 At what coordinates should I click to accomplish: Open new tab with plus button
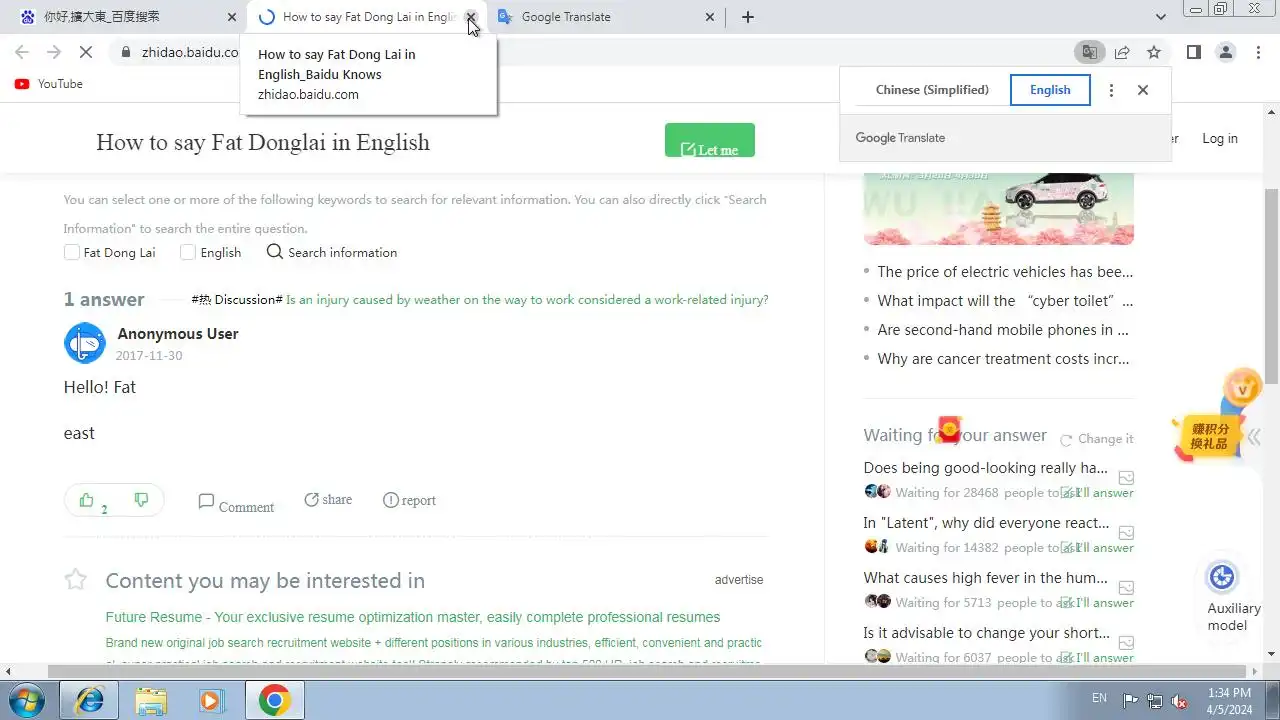(748, 17)
